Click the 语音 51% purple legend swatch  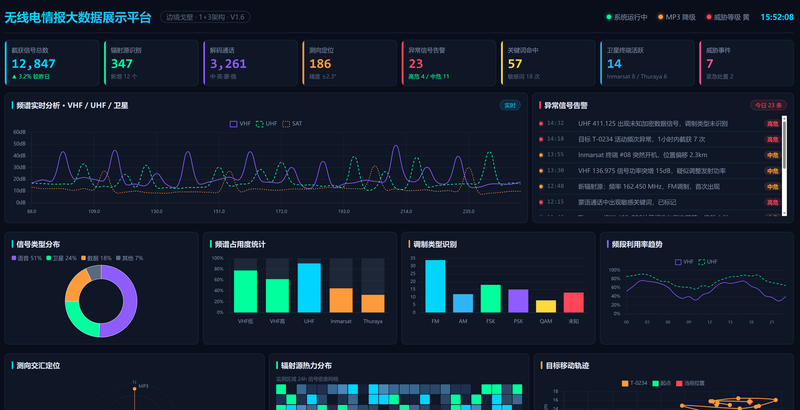pyautogui.click(x=14, y=259)
